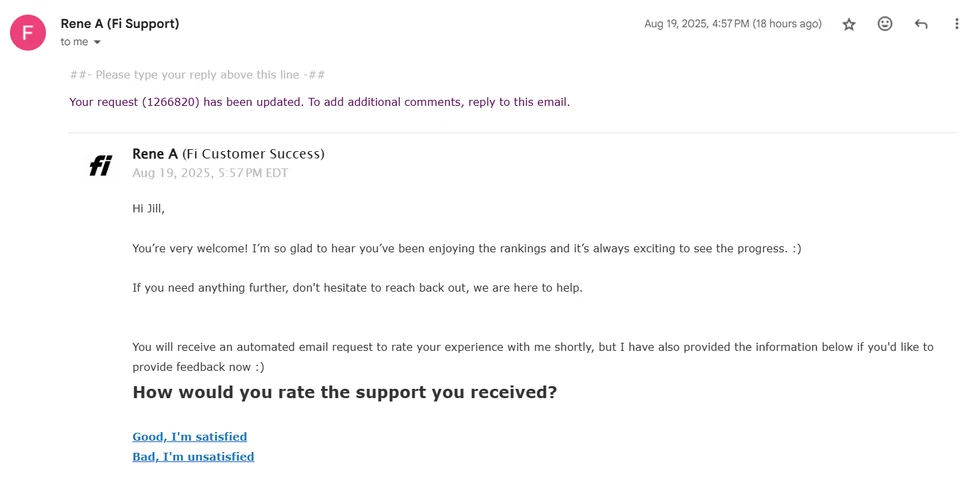The image size is (960, 498).
Task: Click the "You're very welcome!" paragraph
Action: (x=466, y=248)
